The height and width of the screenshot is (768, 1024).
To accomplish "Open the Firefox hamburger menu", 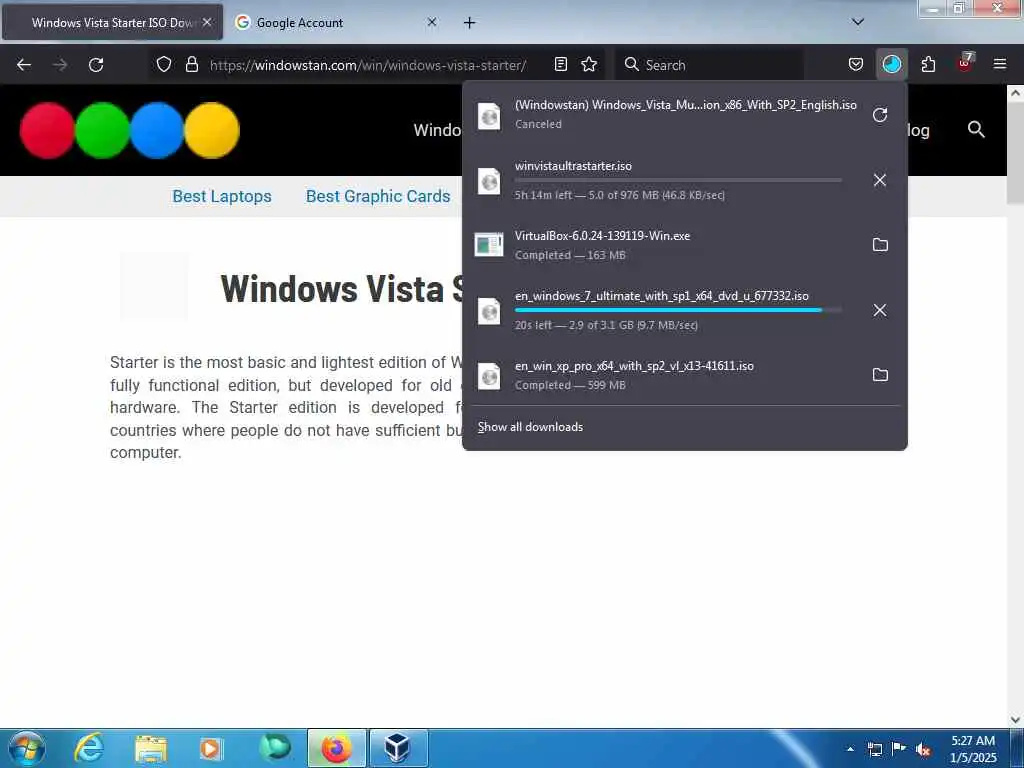I will click(1000, 65).
